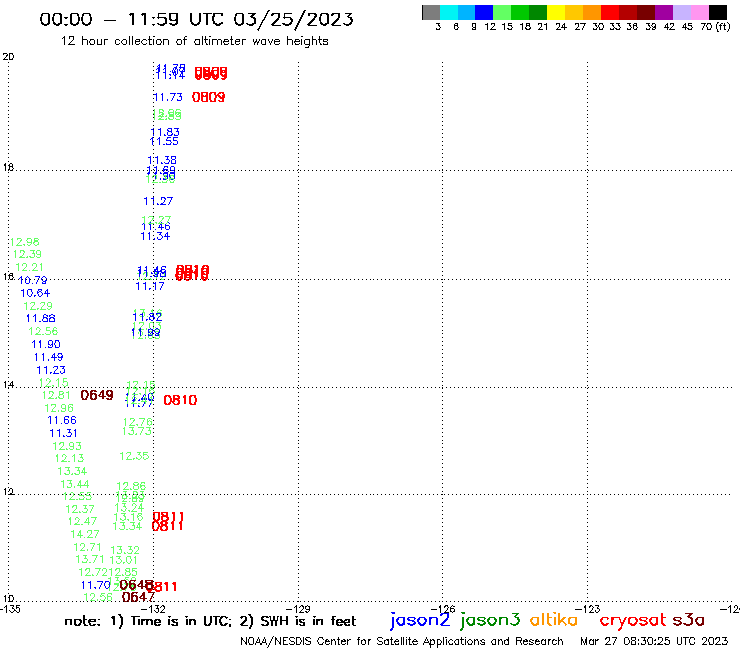This screenshot has height=650, width=740.
Task: Click the -129 longitude axis label
Action: [x=298, y=609]
